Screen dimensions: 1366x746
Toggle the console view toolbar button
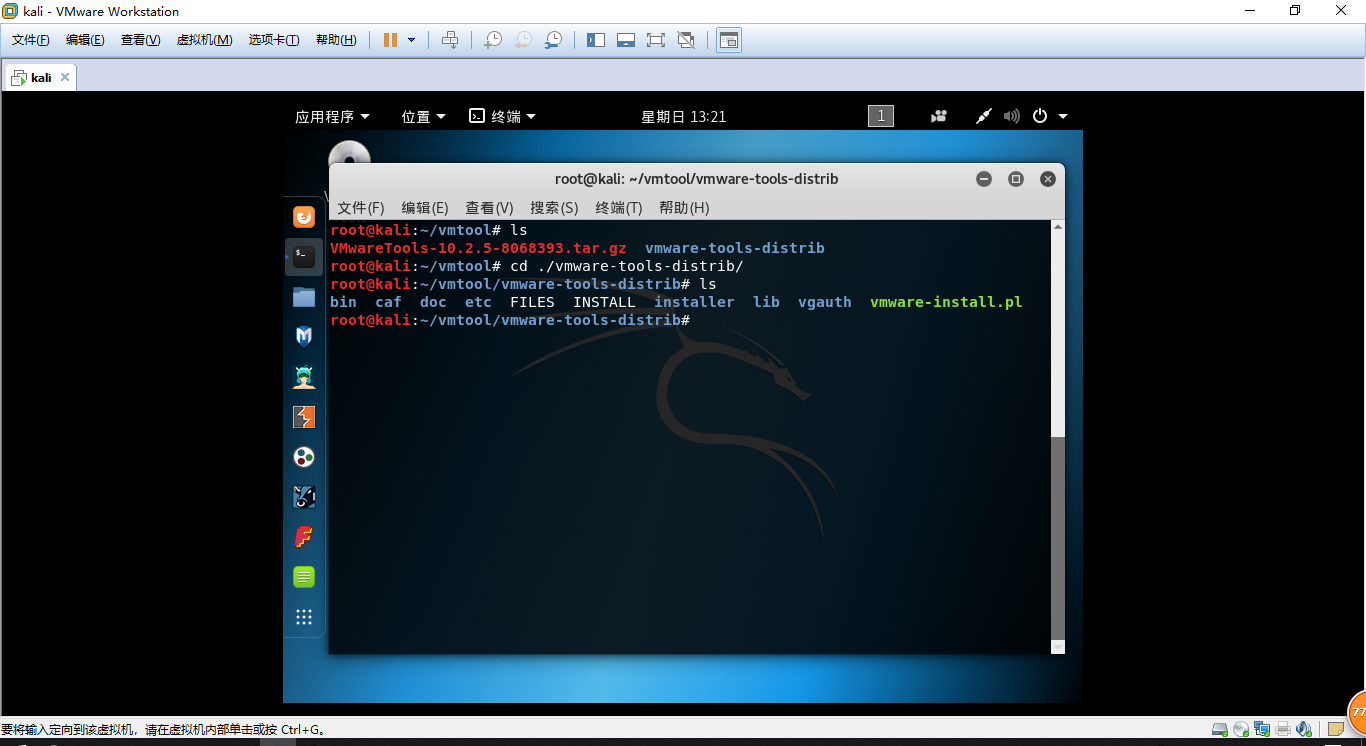tap(729, 40)
